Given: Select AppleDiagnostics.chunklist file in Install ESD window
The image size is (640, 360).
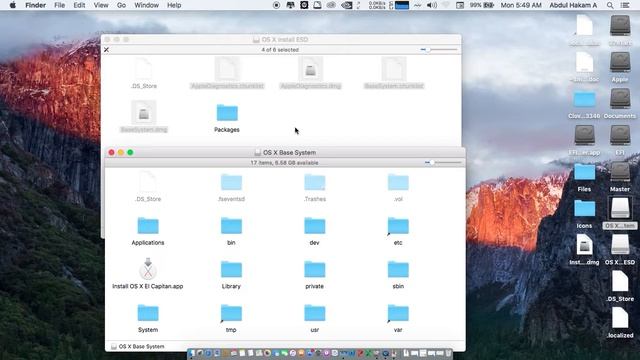Looking at the screenshot, I should 227,69.
